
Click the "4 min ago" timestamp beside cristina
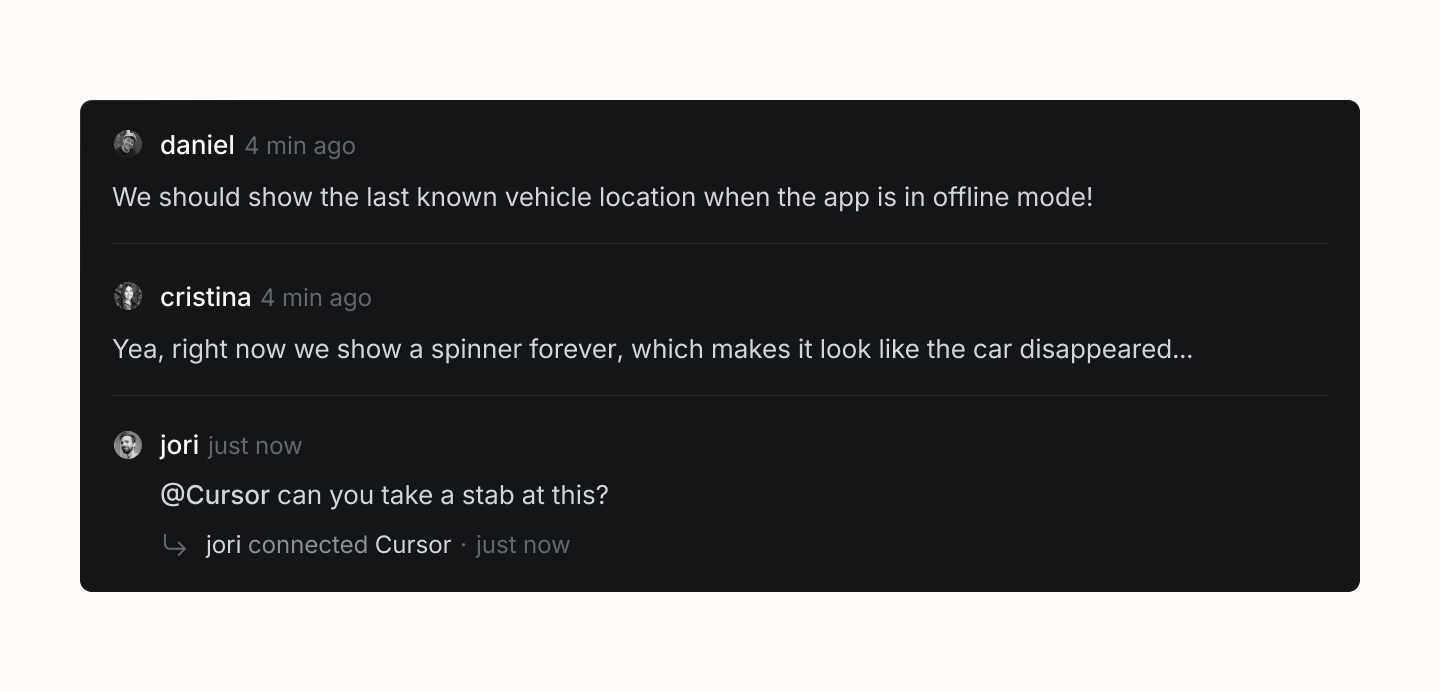pos(316,298)
